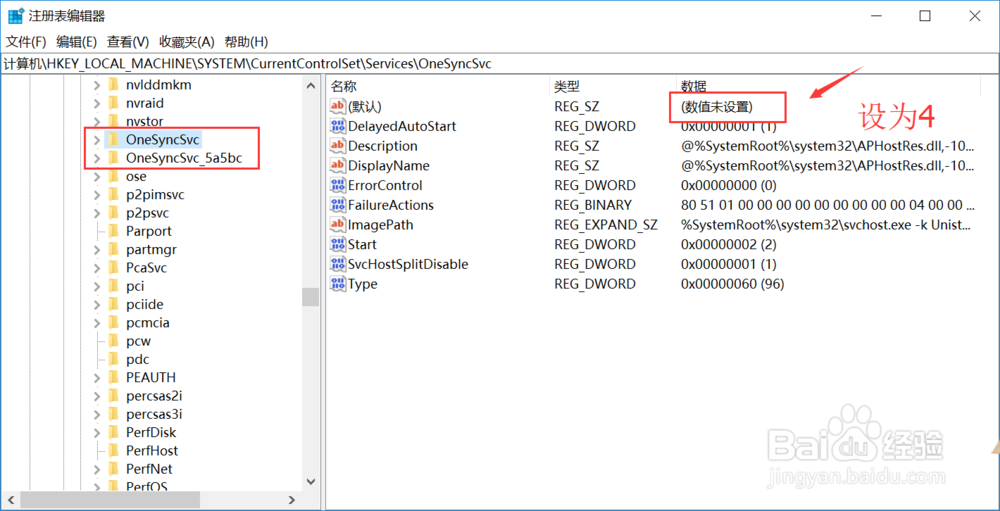This screenshot has height=511, width=1000.
Task: Select the OneSyncSvc_5a5bc folder icon
Action: click(x=114, y=158)
